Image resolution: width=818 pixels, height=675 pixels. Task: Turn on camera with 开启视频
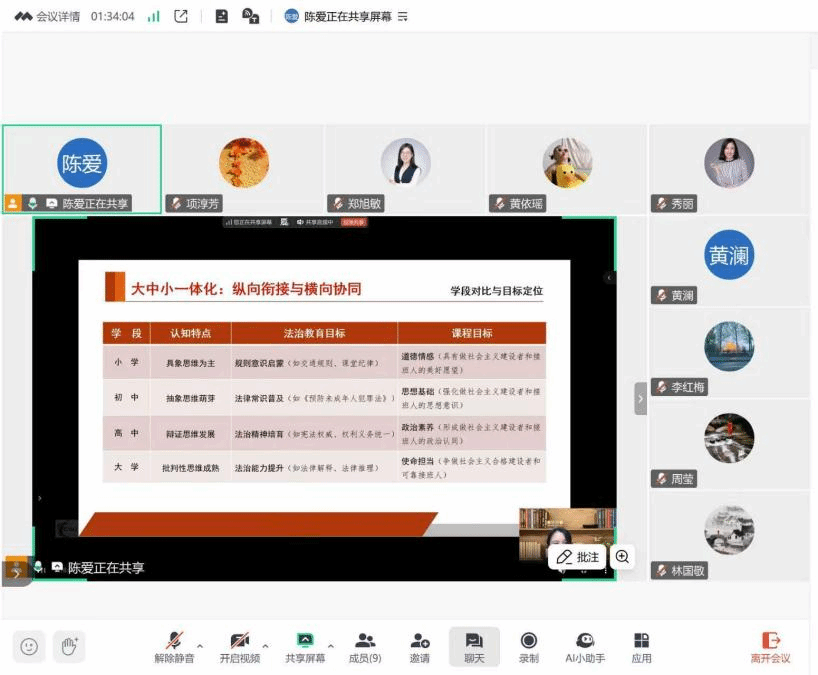tap(240, 647)
